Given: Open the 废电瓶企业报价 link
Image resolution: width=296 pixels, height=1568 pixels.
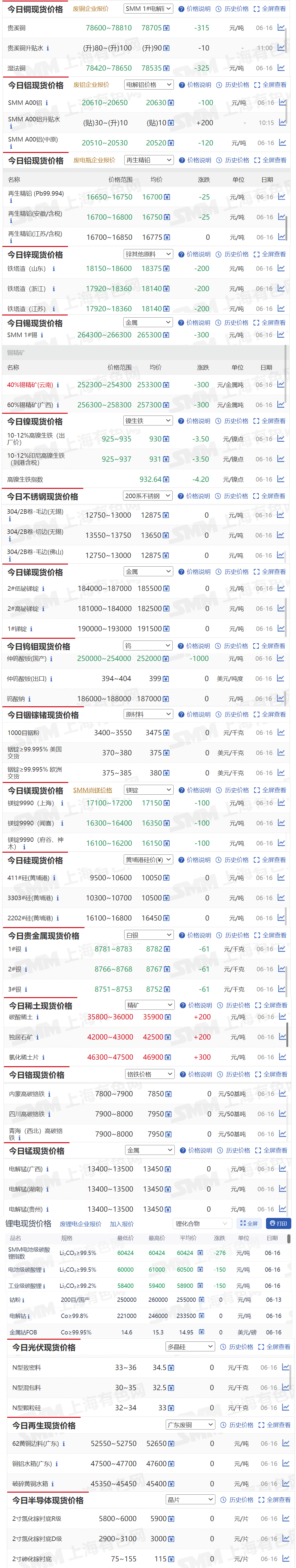Looking at the screenshot, I should click(x=94, y=160).
